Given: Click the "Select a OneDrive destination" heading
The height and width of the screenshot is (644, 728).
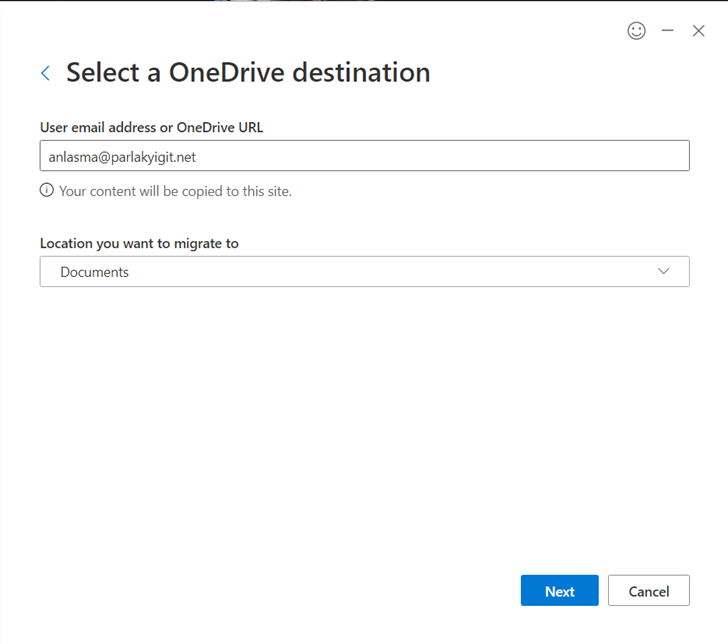Looking at the screenshot, I should pyautogui.click(x=248, y=73).
